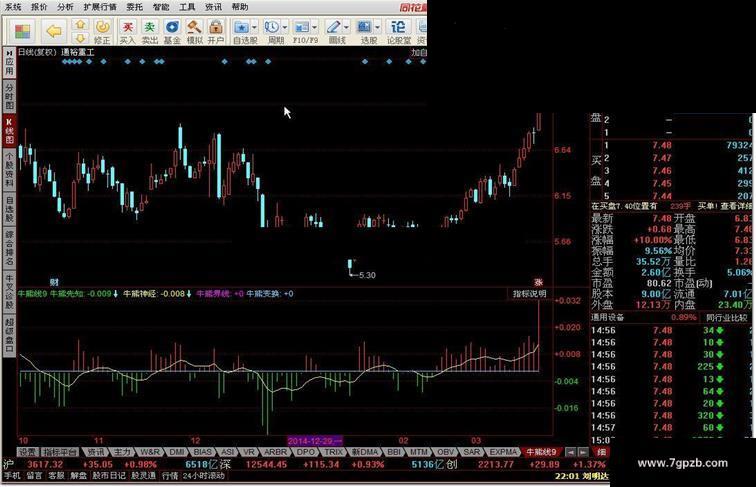
Task: Open the 智能 menu
Action: (161, 7)
